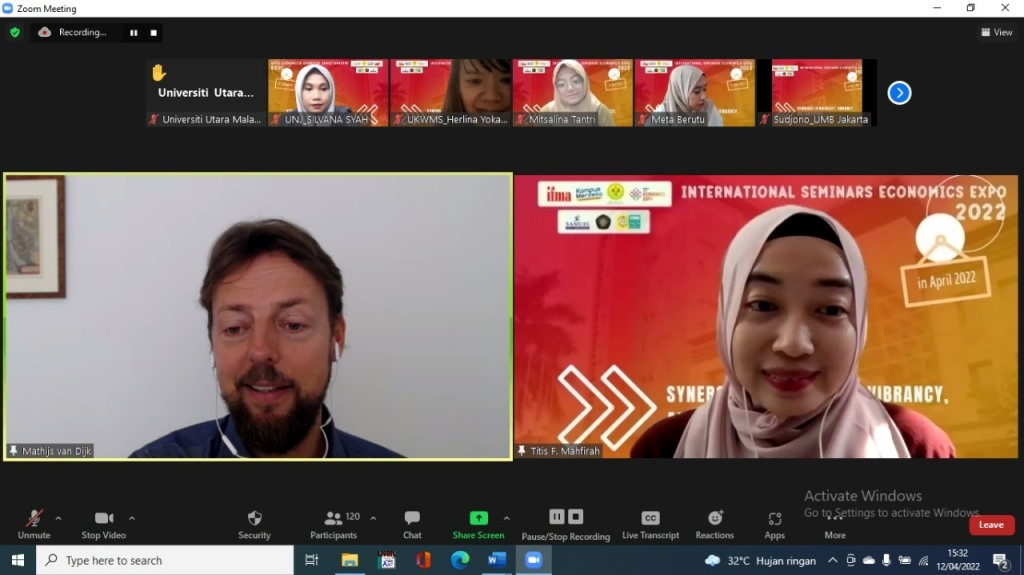The image size is (1024, 575).
Task: Select Meta Berutu video thumbnail
Action: pos(695,92)
